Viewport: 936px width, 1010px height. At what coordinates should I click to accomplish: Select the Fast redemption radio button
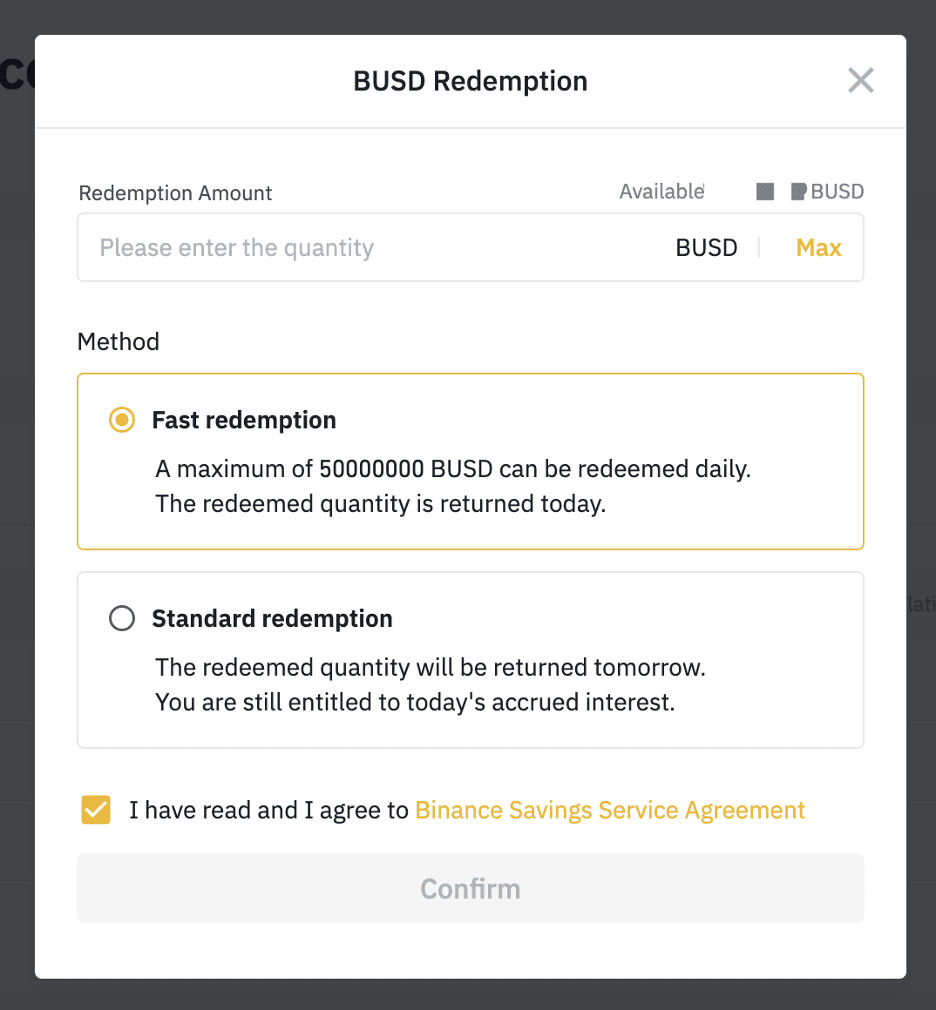coord(122,420)
